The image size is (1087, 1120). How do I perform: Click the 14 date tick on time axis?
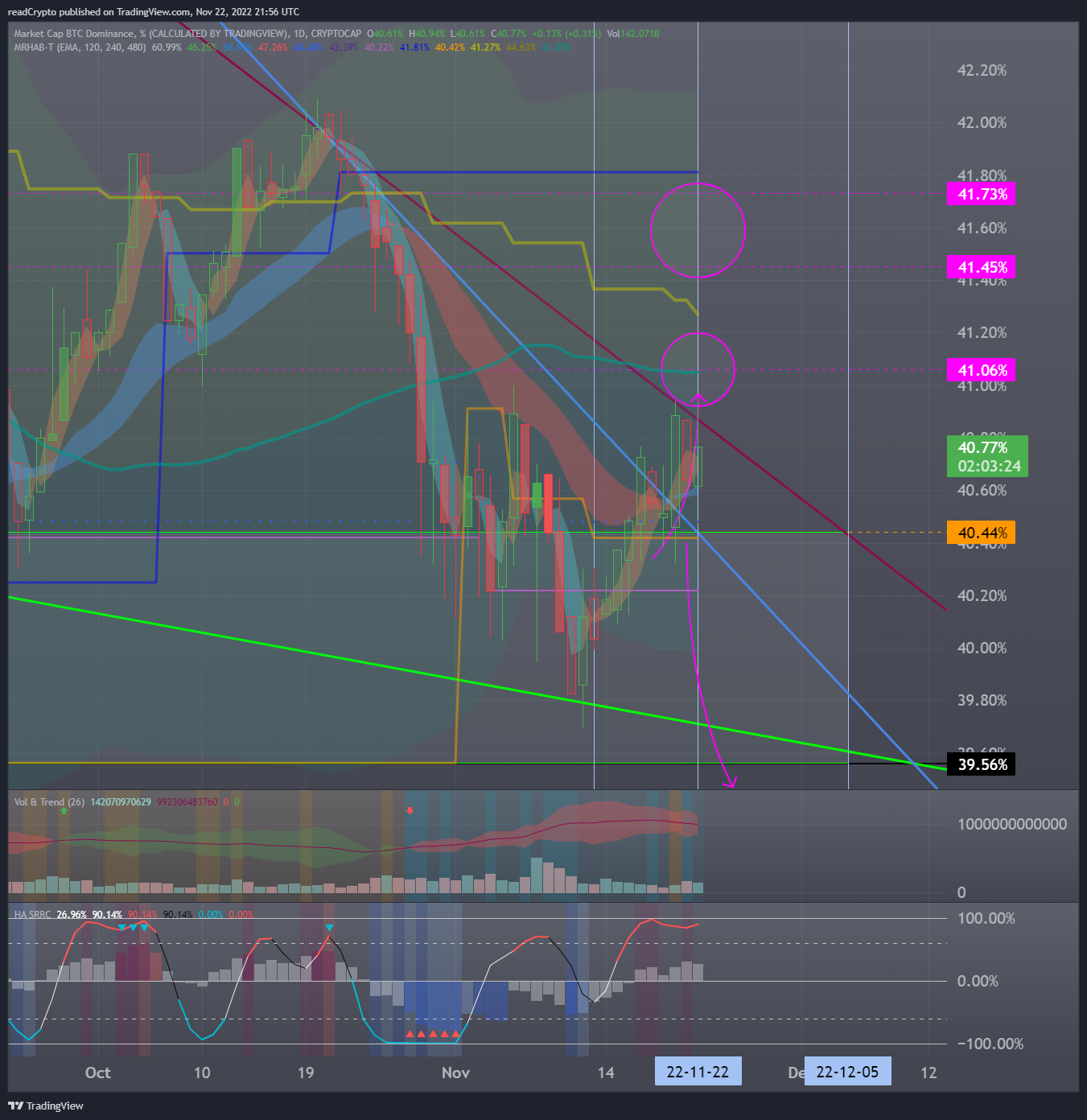coord(605,1073)
